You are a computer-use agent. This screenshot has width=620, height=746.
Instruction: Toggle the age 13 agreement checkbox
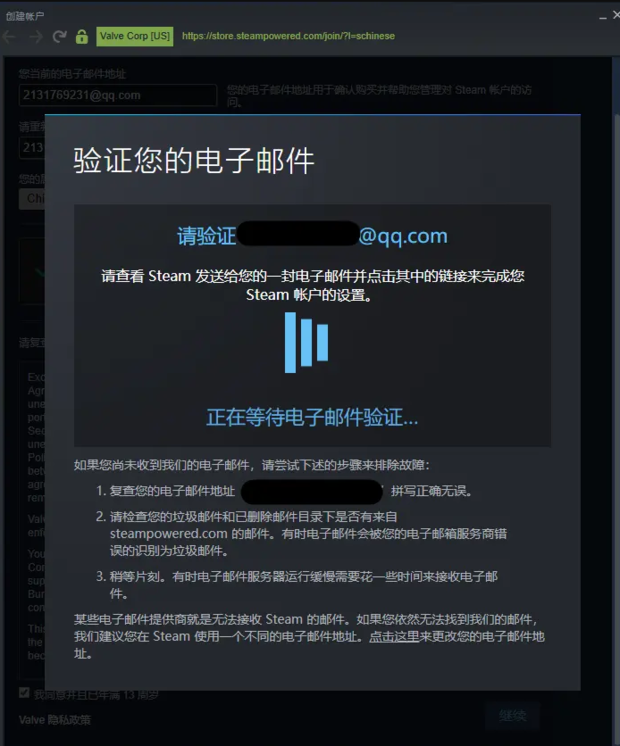click(24, 693)
